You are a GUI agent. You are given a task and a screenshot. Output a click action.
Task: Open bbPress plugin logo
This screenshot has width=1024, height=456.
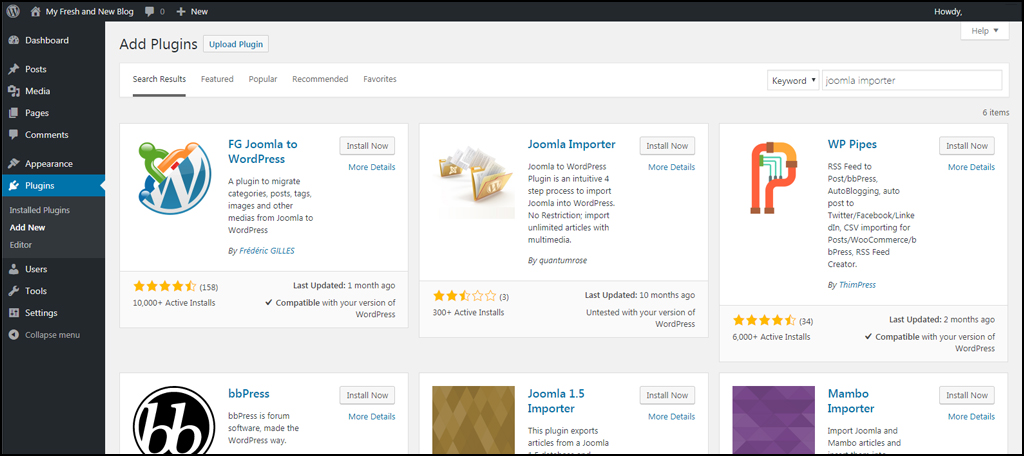tap(174, 421)
